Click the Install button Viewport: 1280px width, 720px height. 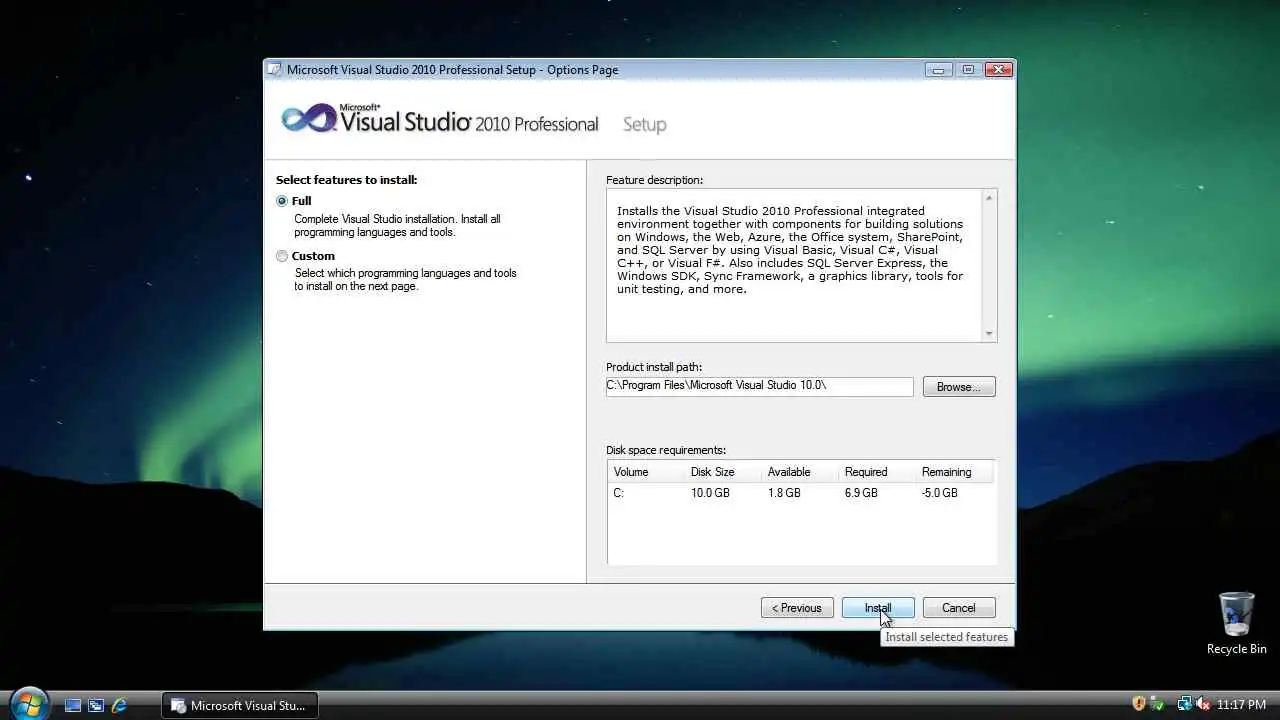point(878,608)
